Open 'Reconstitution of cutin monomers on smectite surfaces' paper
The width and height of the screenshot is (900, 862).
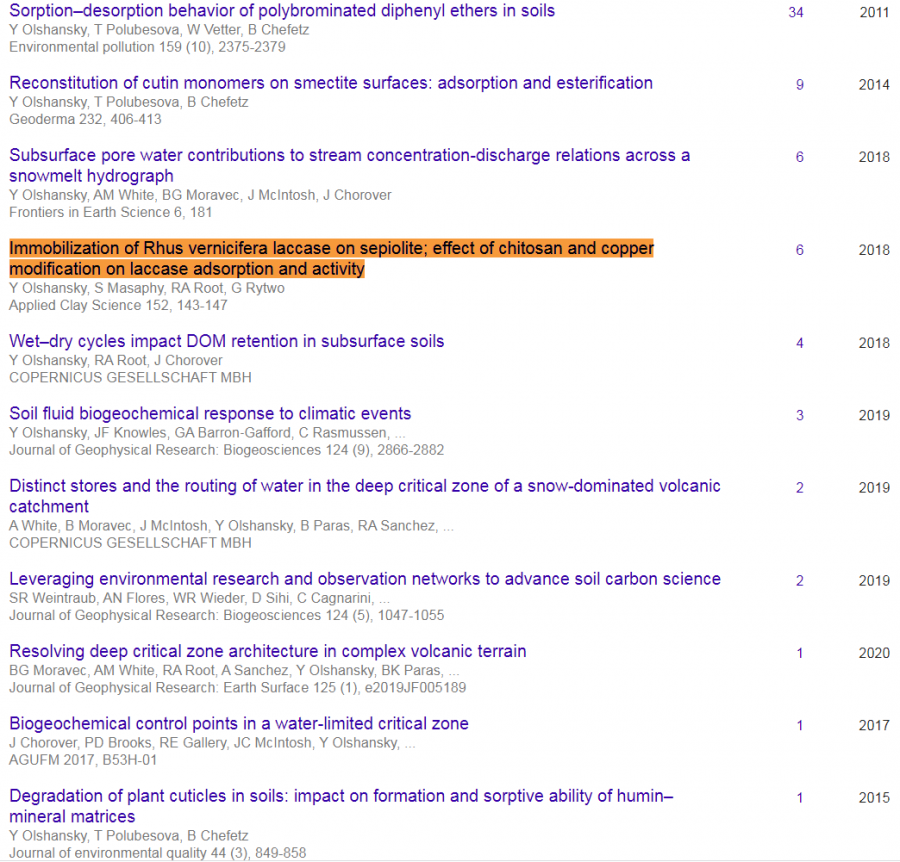click(331, 83)
